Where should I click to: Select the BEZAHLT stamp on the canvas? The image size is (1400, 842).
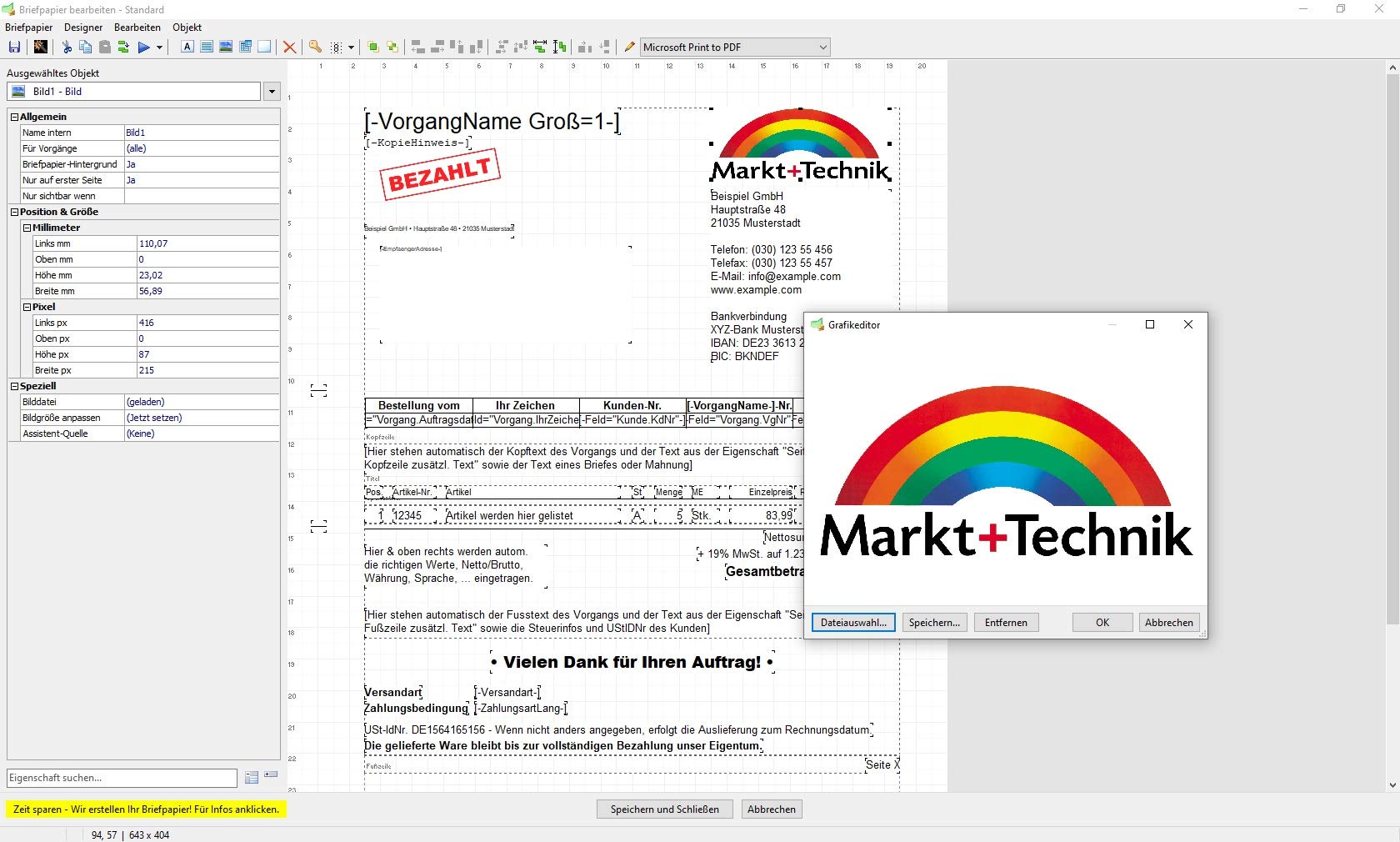pos(440,174)
